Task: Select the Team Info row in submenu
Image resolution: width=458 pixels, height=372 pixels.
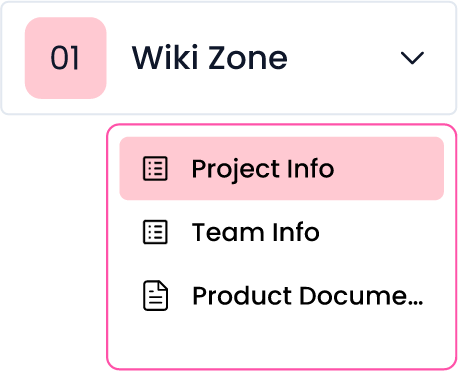Action: point(282,232)
